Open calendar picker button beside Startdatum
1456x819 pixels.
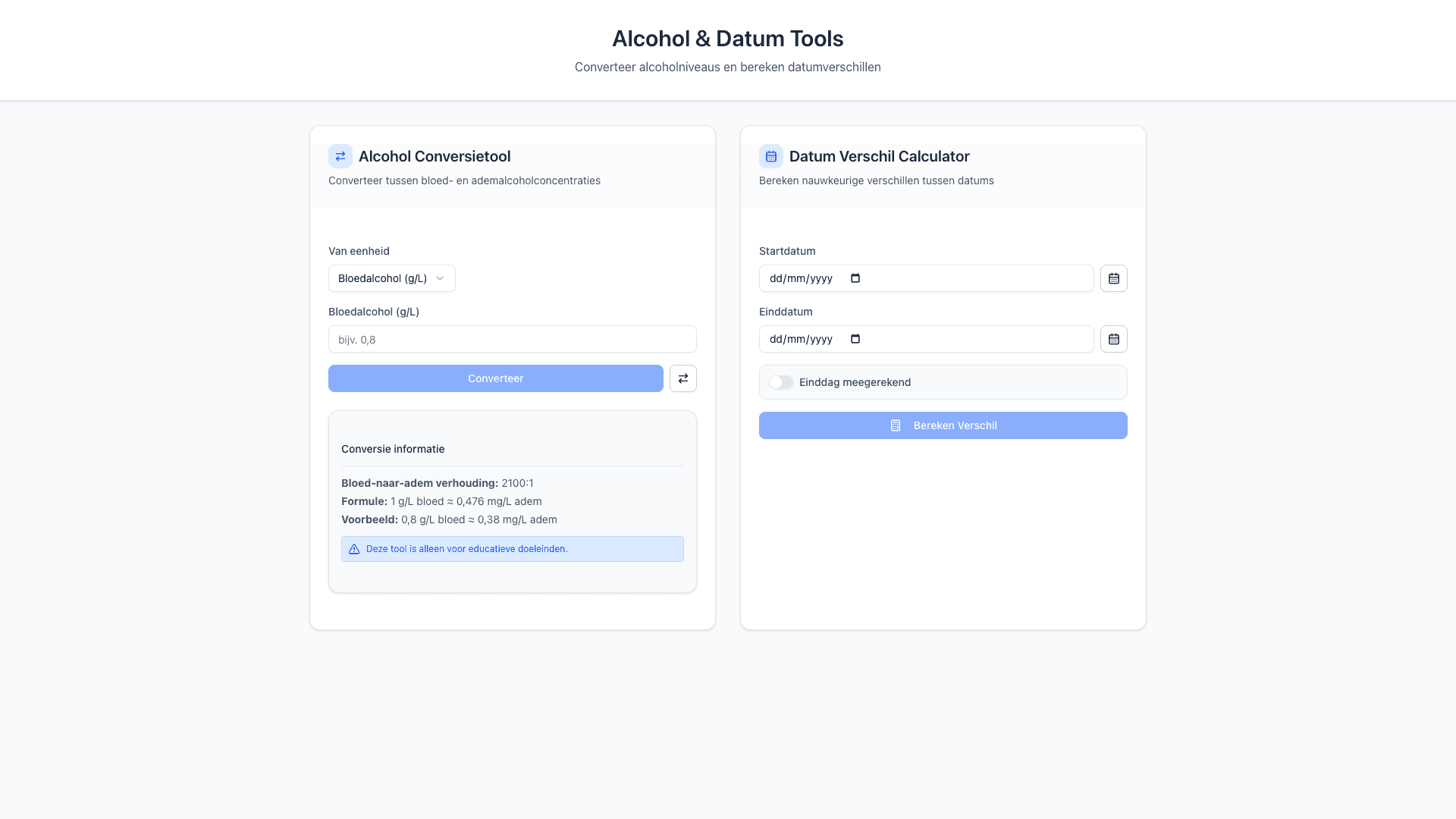pos(1113,278)
